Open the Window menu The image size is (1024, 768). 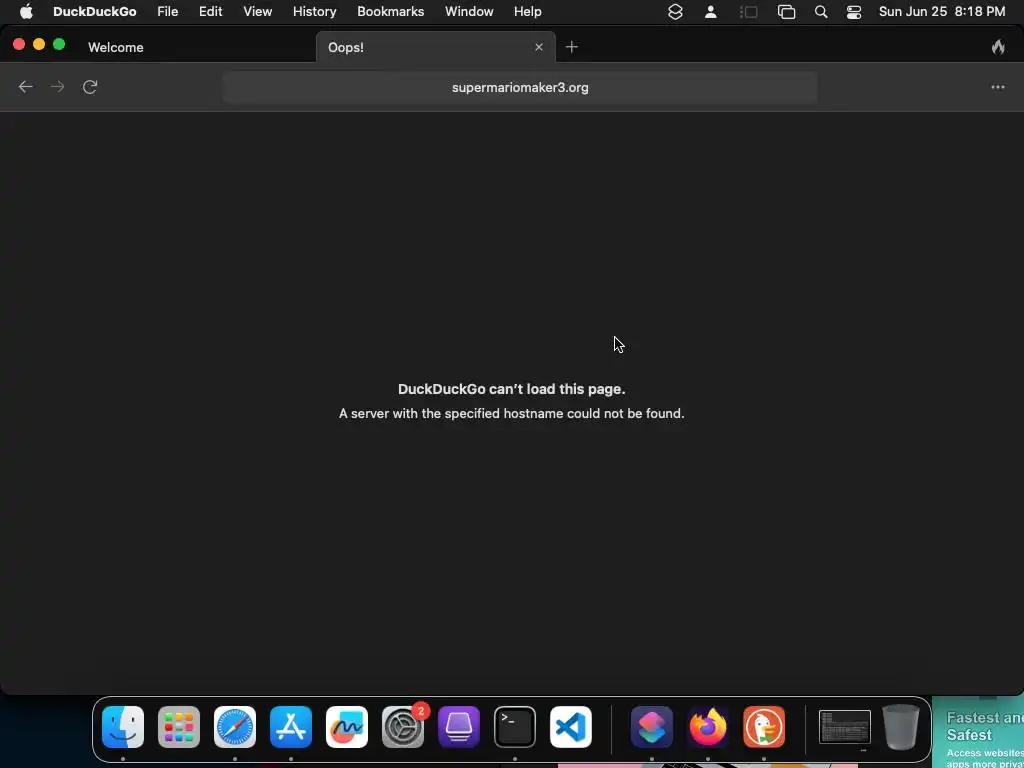[469, 12]
